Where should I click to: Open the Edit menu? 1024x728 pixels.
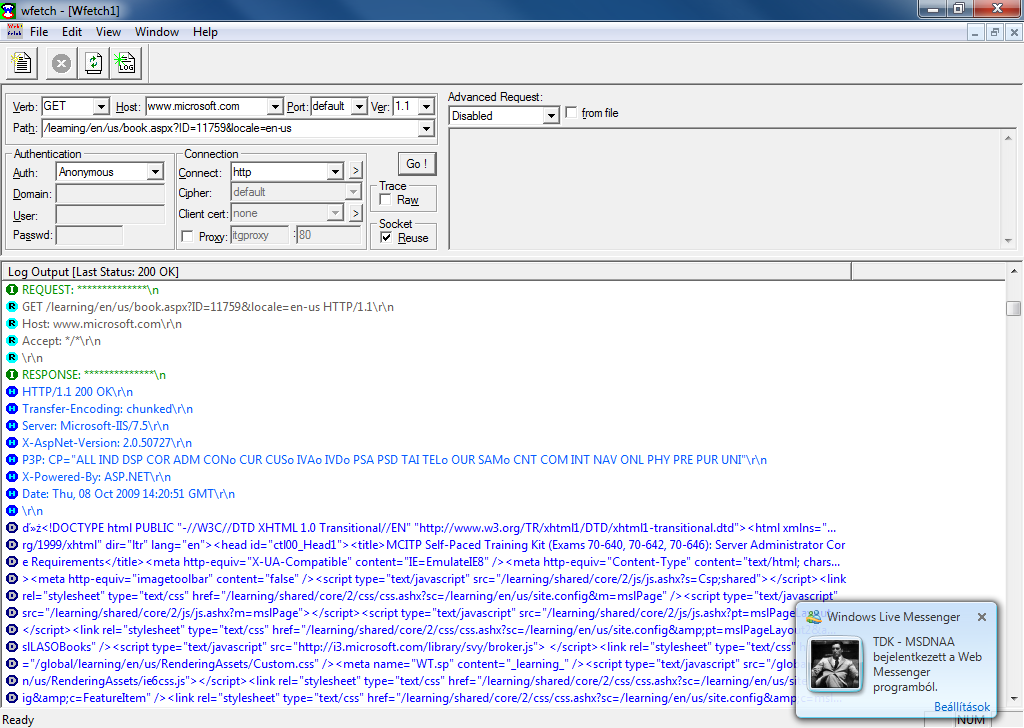[x=72, y=31]
